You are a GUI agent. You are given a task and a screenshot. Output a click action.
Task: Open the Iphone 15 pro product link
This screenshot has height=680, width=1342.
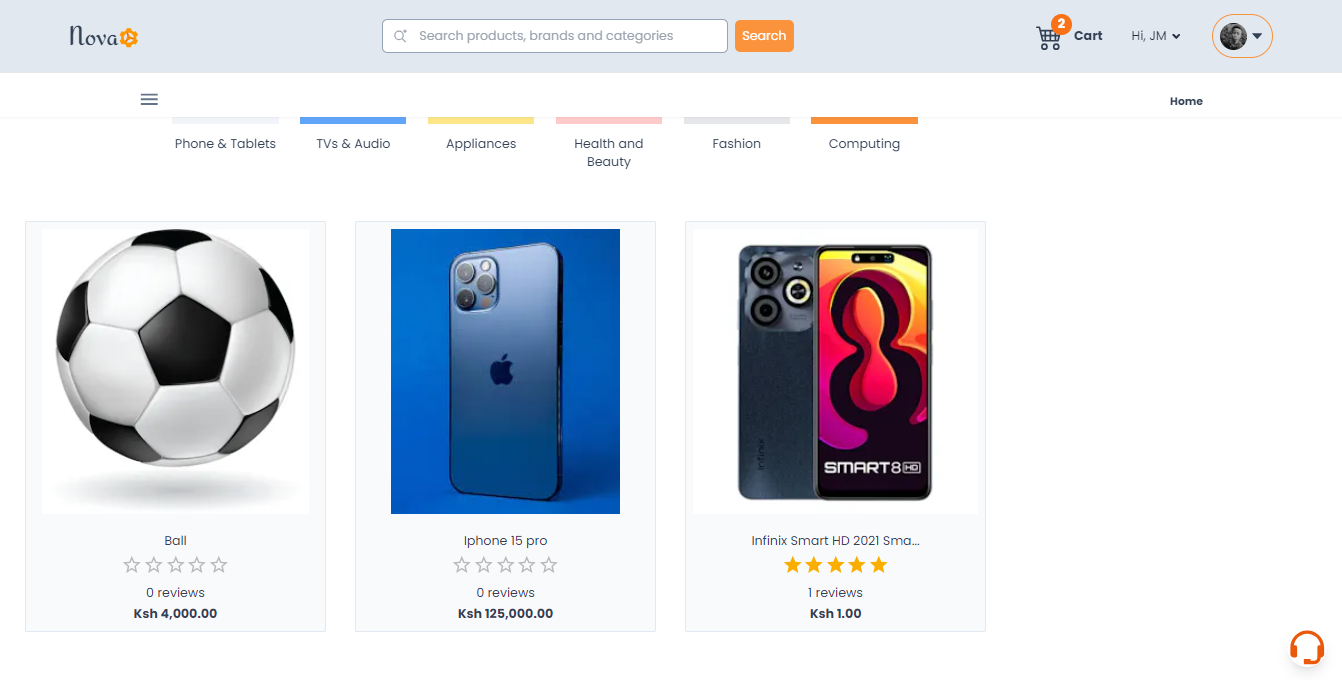click(x=505, y=541)
